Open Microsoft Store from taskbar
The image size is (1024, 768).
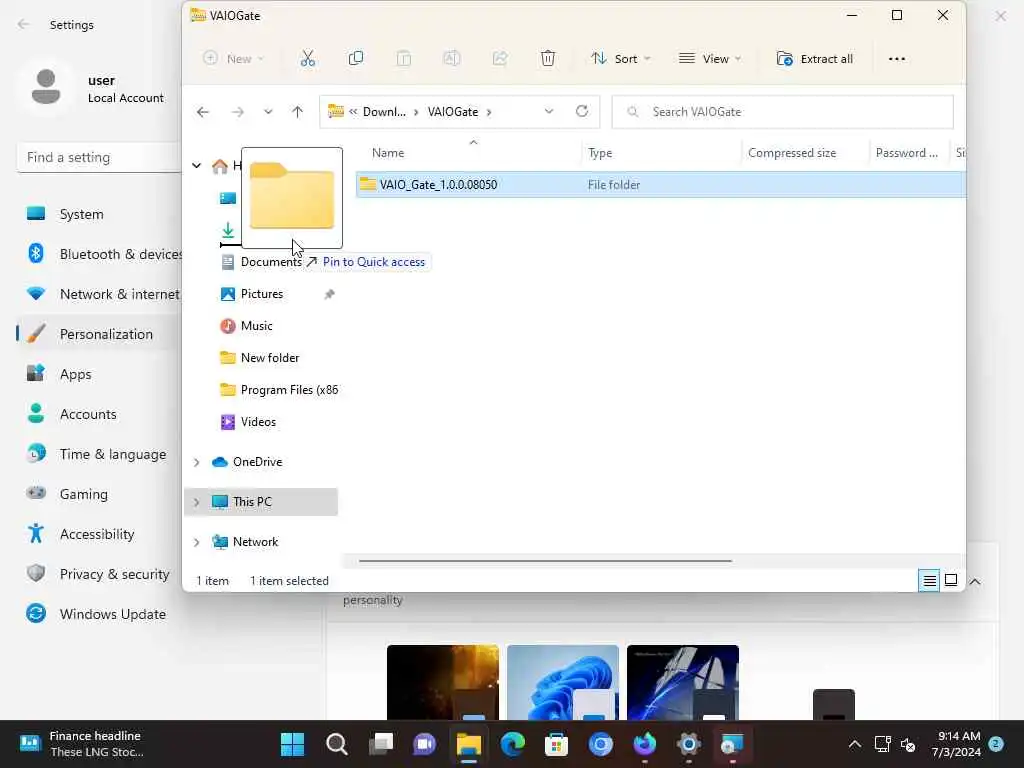[556, 744]
